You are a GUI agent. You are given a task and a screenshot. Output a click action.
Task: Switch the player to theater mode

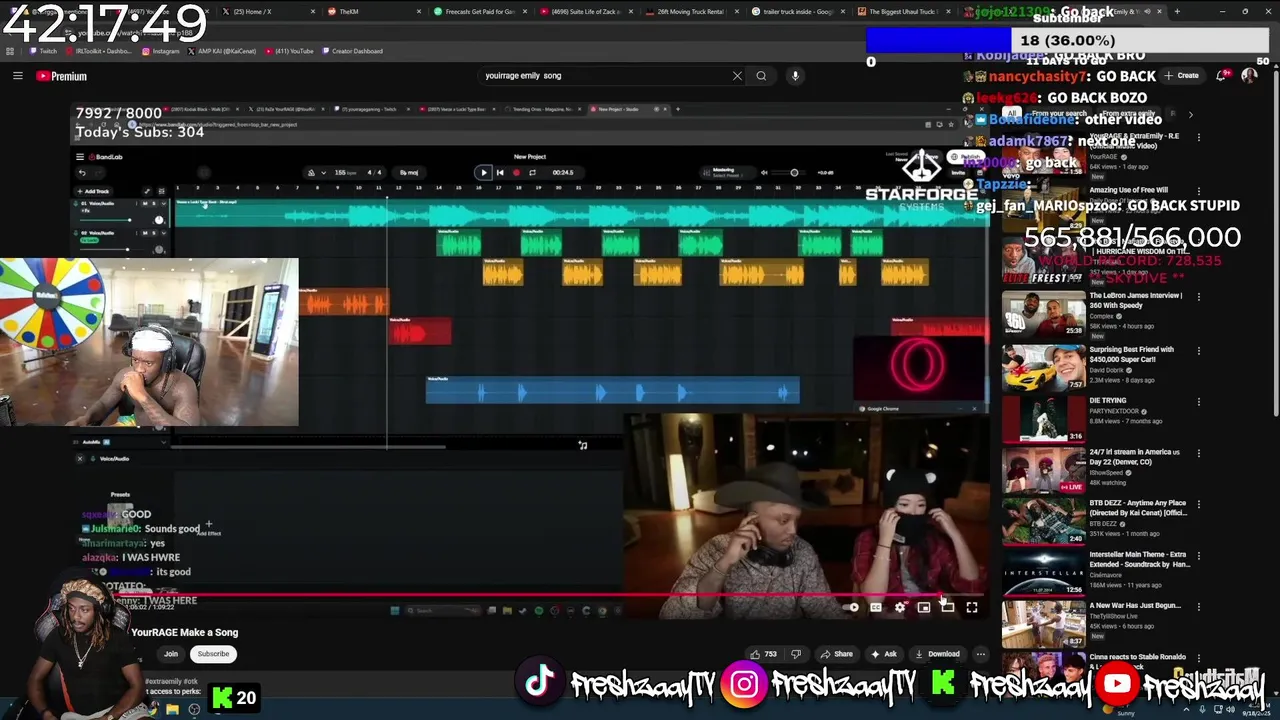(947, 607)
